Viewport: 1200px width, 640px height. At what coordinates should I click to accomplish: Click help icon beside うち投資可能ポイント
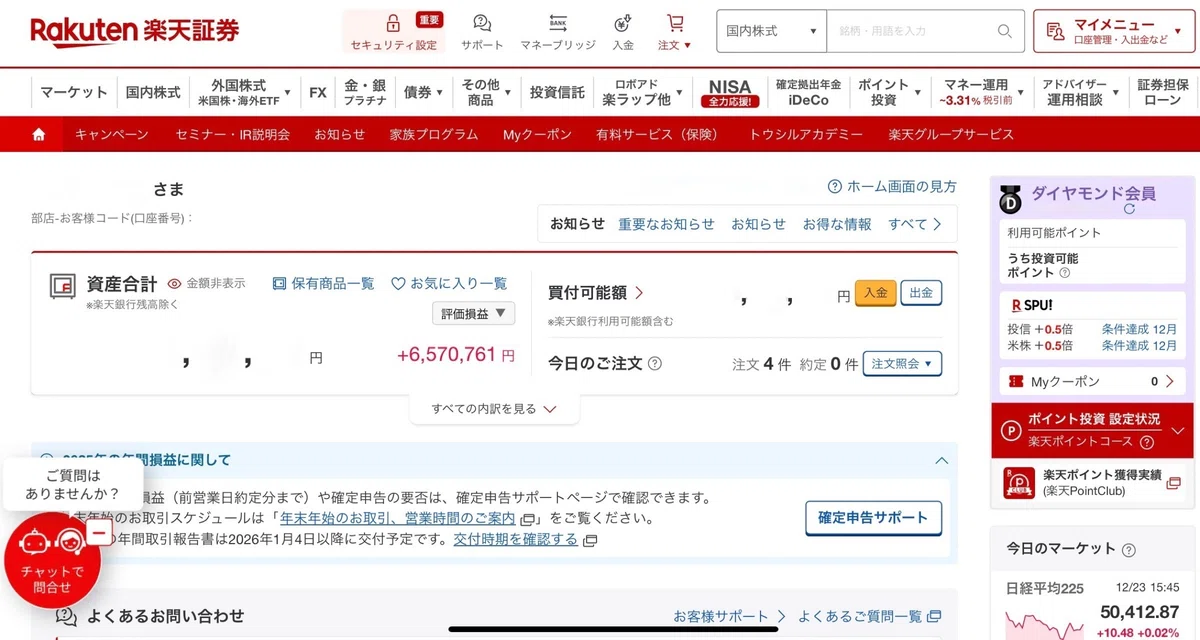1064,272
